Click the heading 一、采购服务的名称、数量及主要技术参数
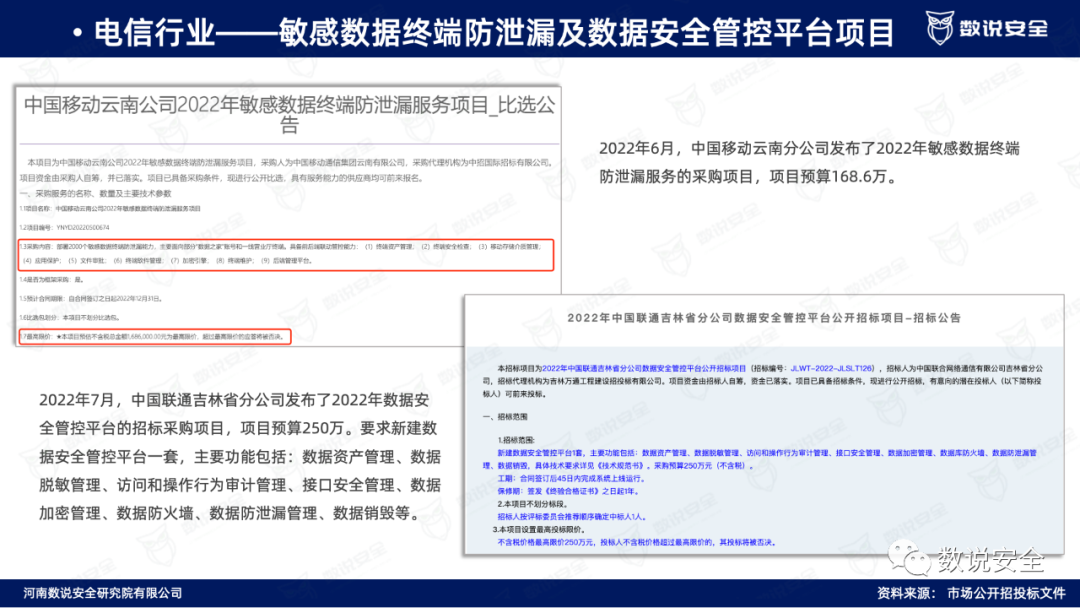 point(95,193)
